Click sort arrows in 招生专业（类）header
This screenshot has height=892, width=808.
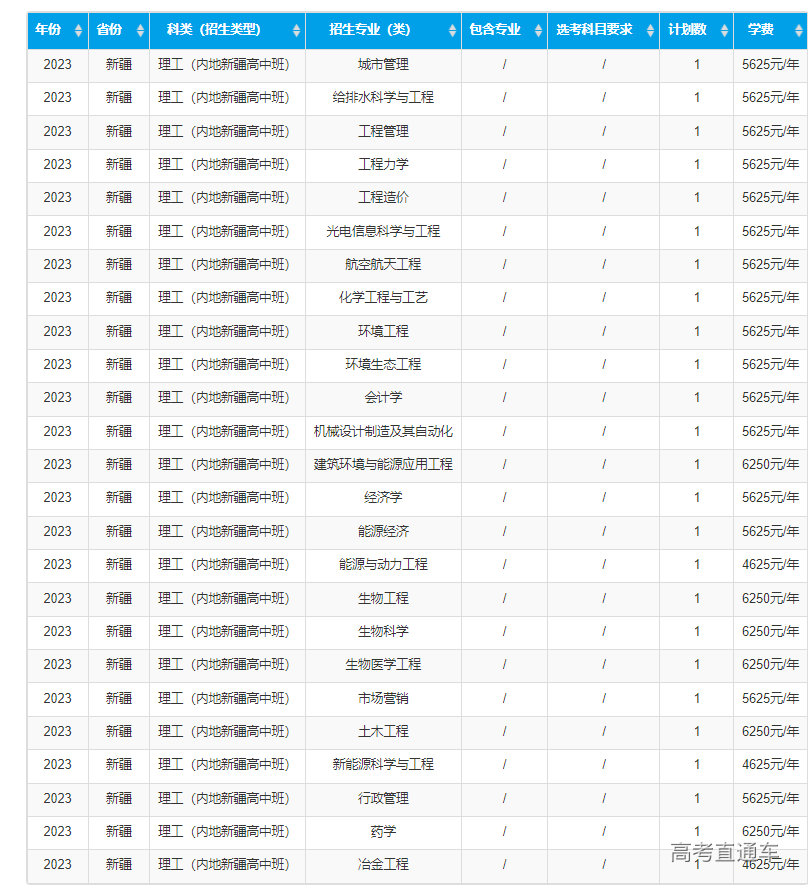point(452,31)
